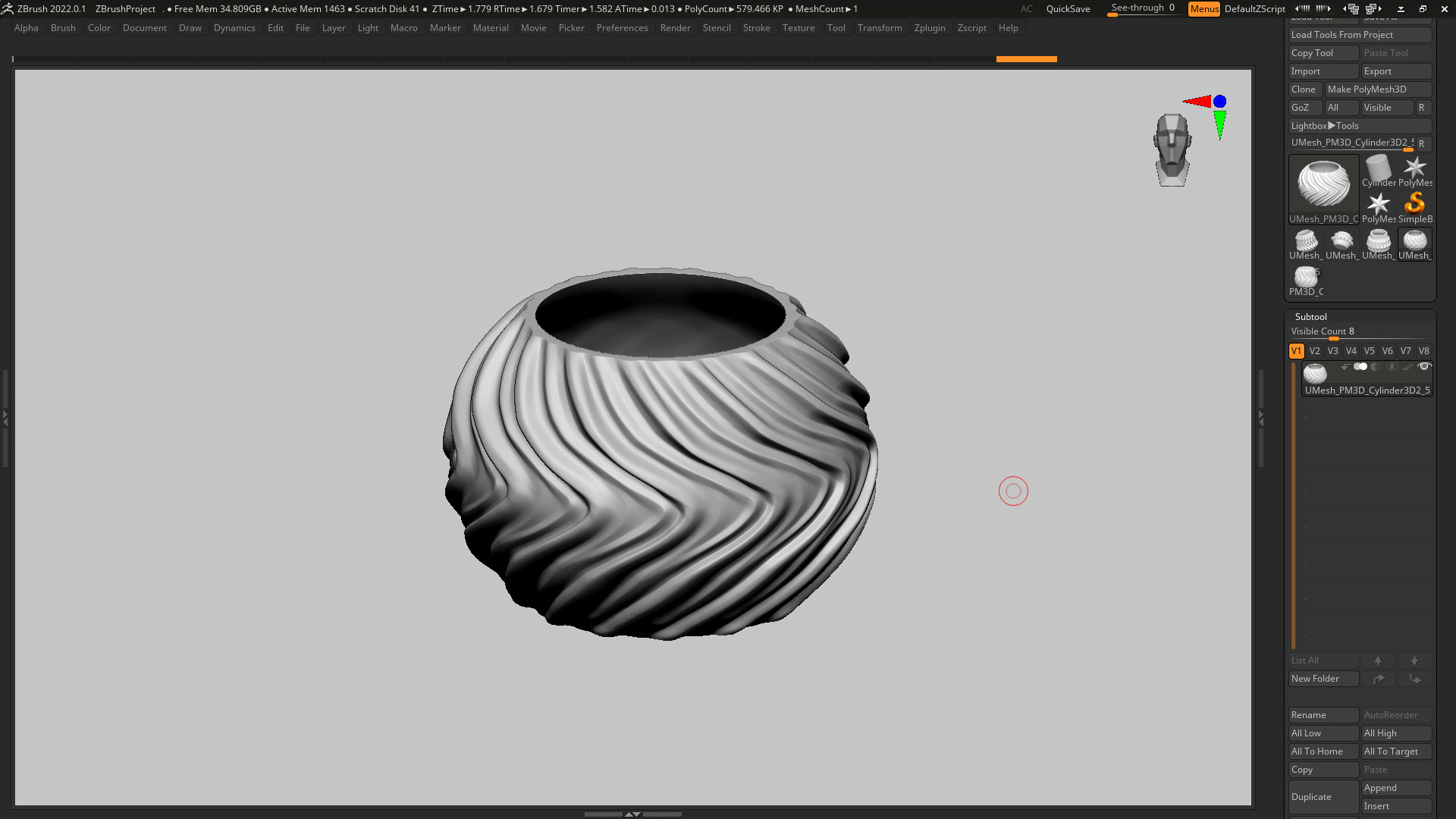Enable visibility set V5

1370,351
